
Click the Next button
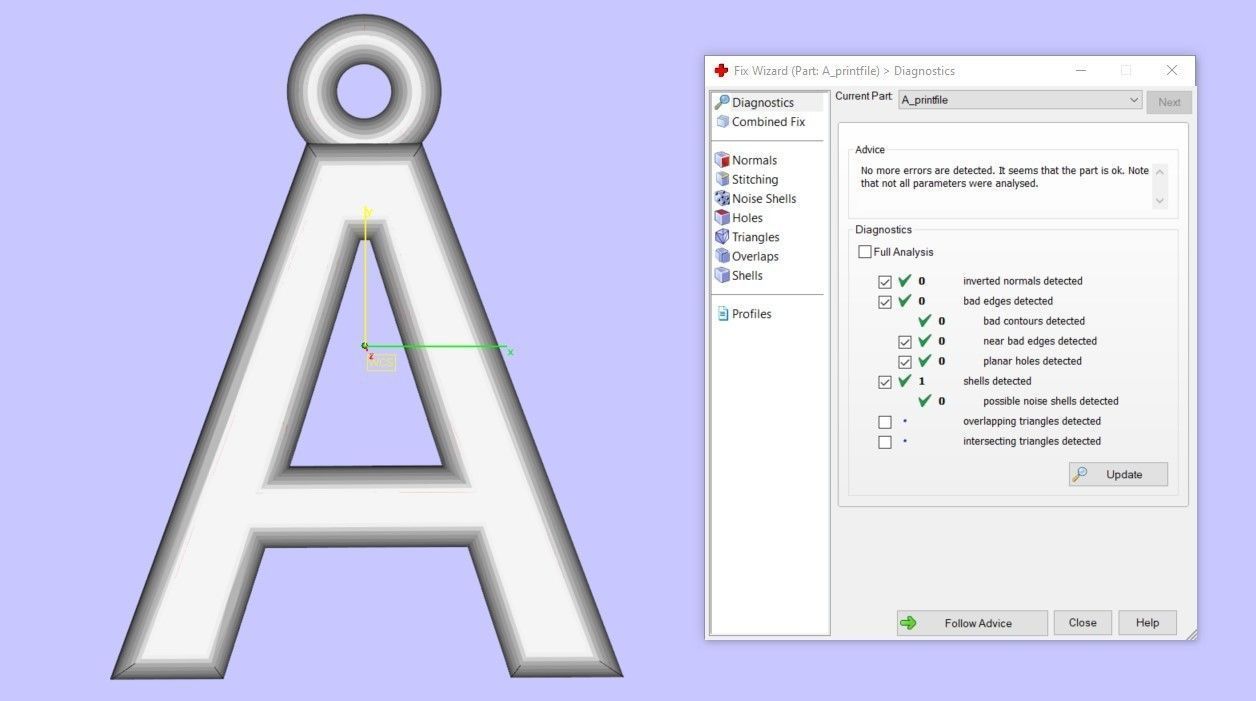[1169, 102]
